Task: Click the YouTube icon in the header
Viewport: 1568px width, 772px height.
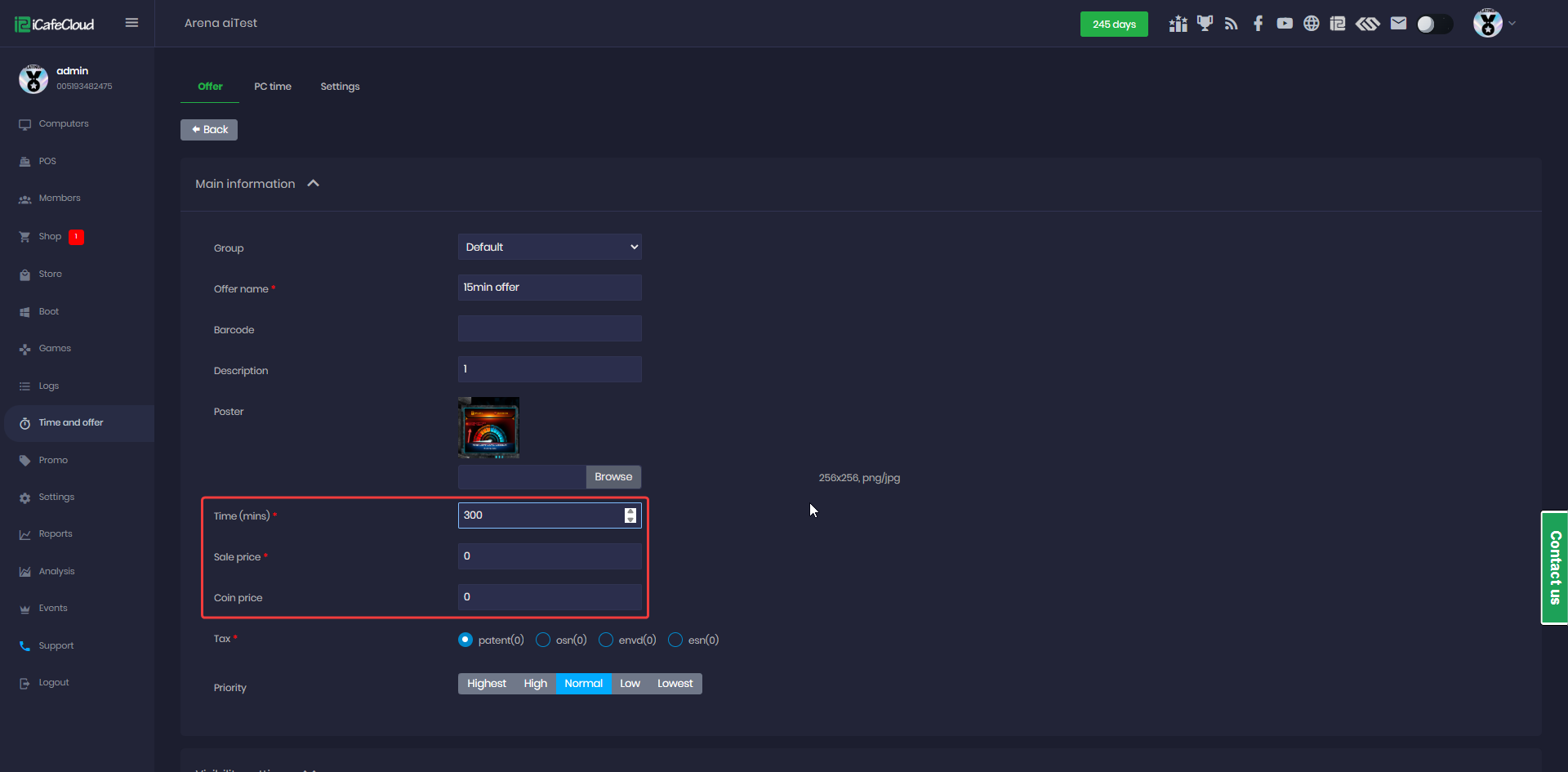Action: coord(1285,24)
